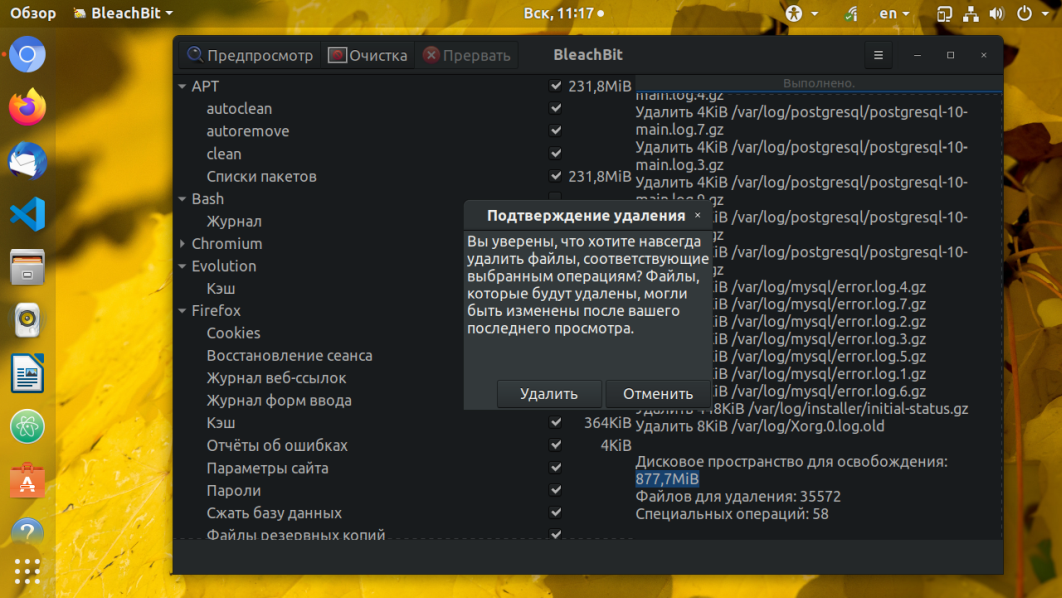Image resolution: width=1062 pixels, height=598 pixels.
Task: Click Отменить to cancel deletion
Action: coord(657,394)
